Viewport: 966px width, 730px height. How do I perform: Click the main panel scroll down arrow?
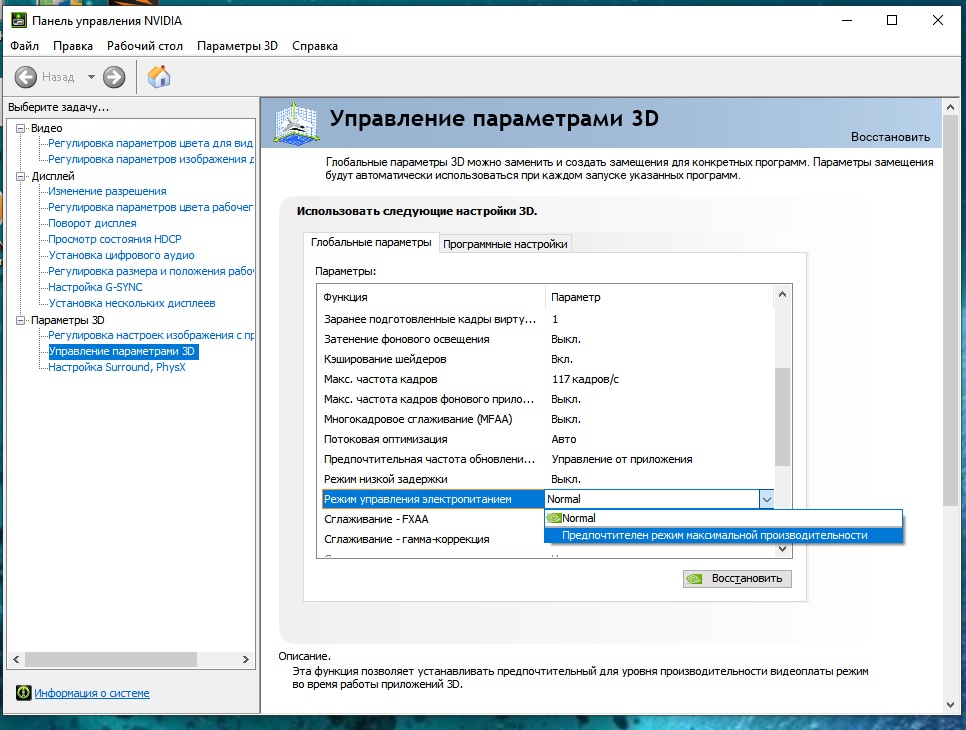click(950, 705)
